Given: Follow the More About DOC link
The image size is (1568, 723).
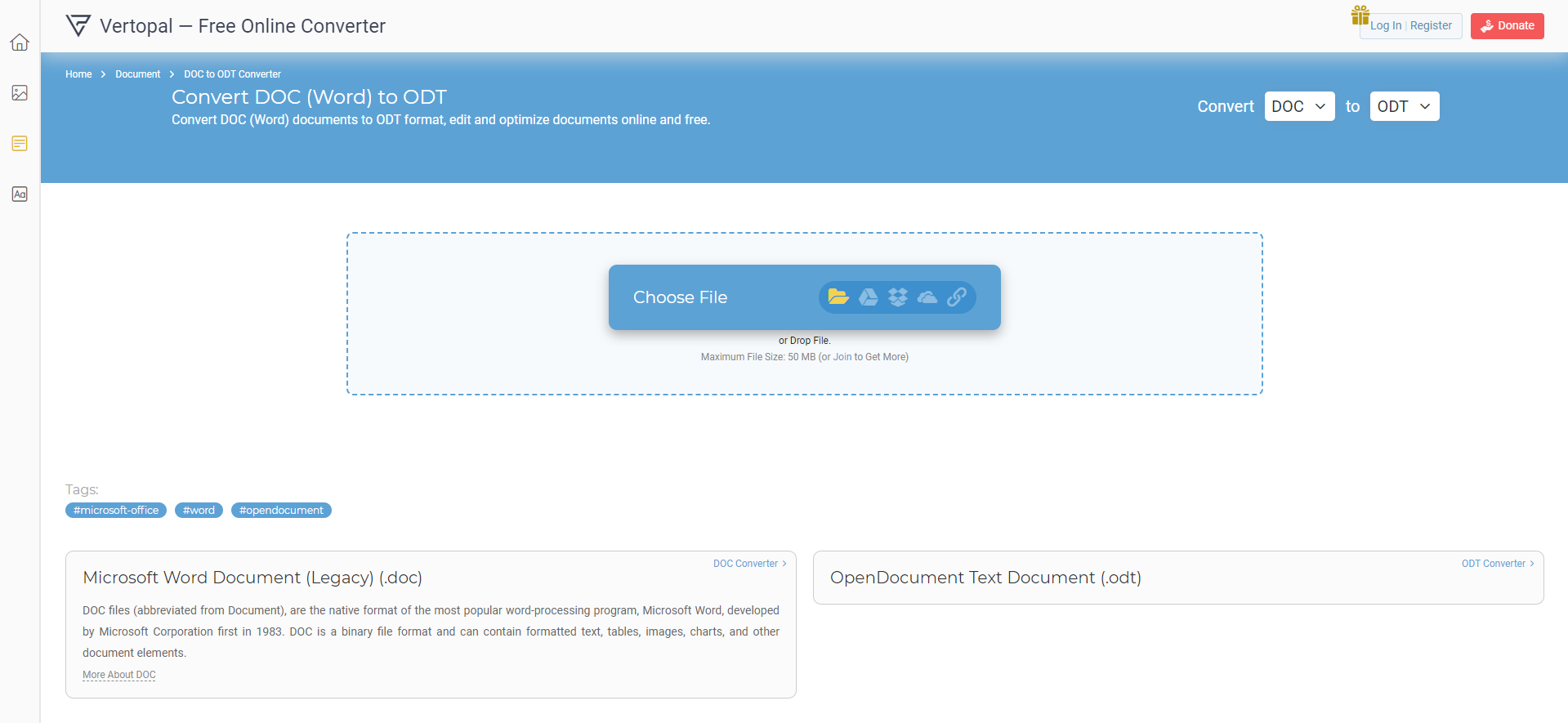Looking at the screenshot, I should [x=119, y=675].
